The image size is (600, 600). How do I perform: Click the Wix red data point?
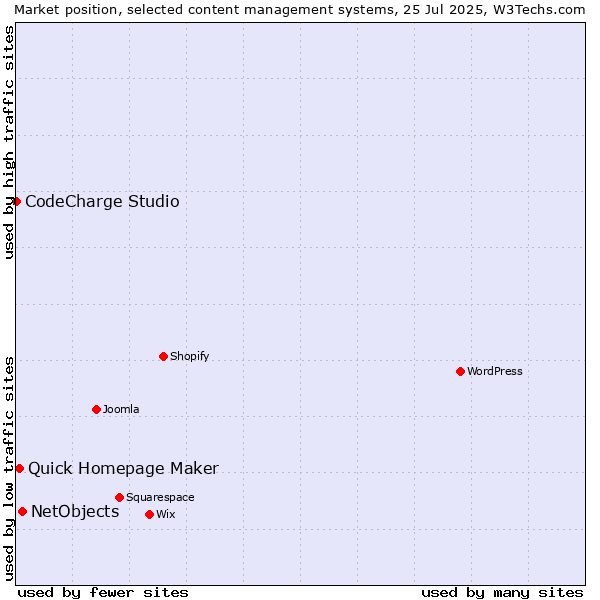150,514
